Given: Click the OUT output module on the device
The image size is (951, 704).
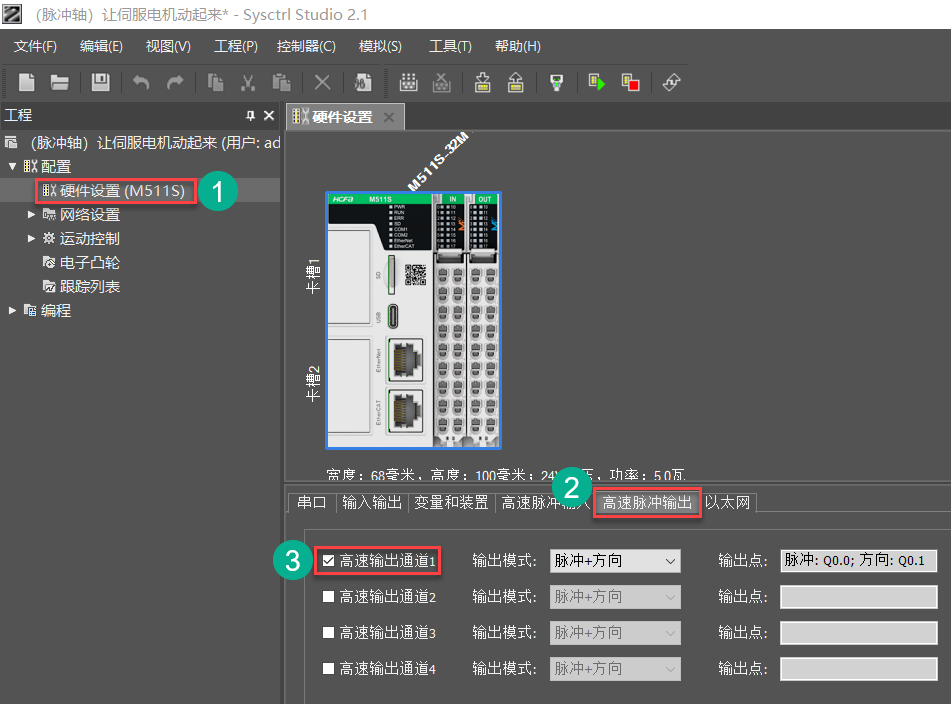Looking at the screenshot, I should pyautogui.click(x=483, y=320).
